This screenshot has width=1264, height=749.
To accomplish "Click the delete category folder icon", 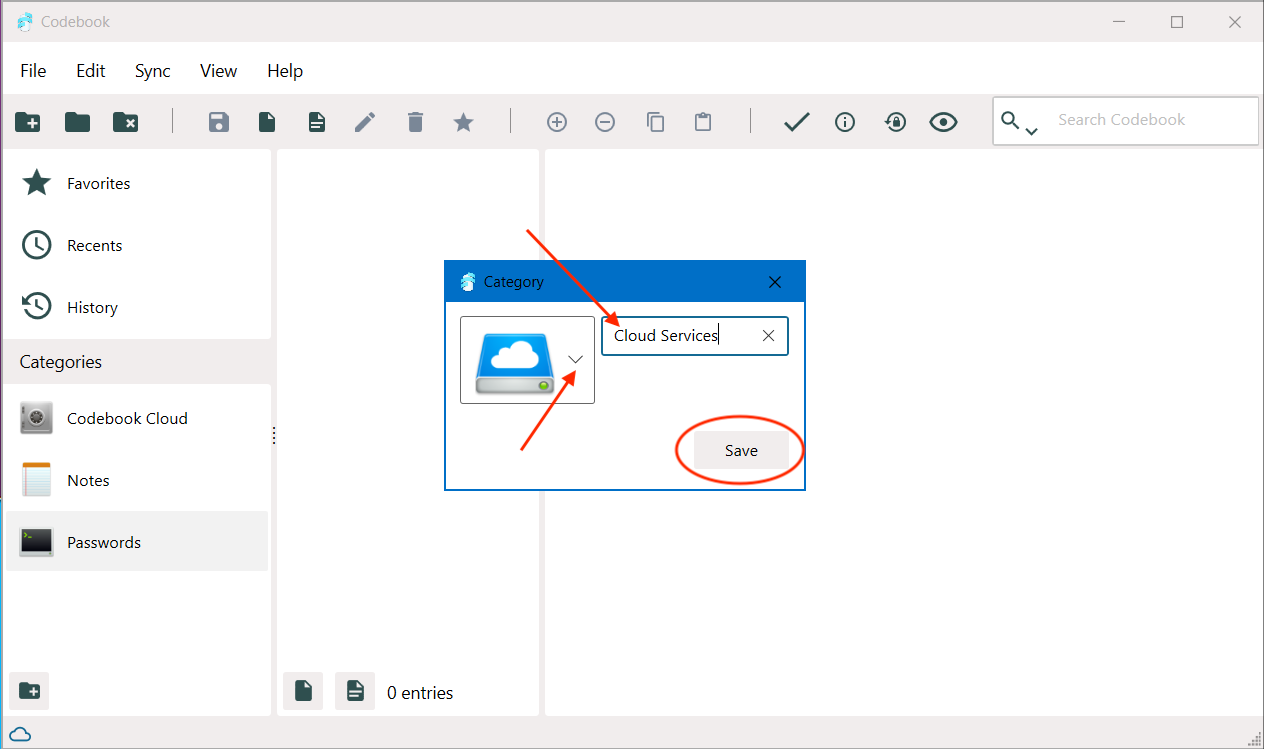I will point(126,122).
